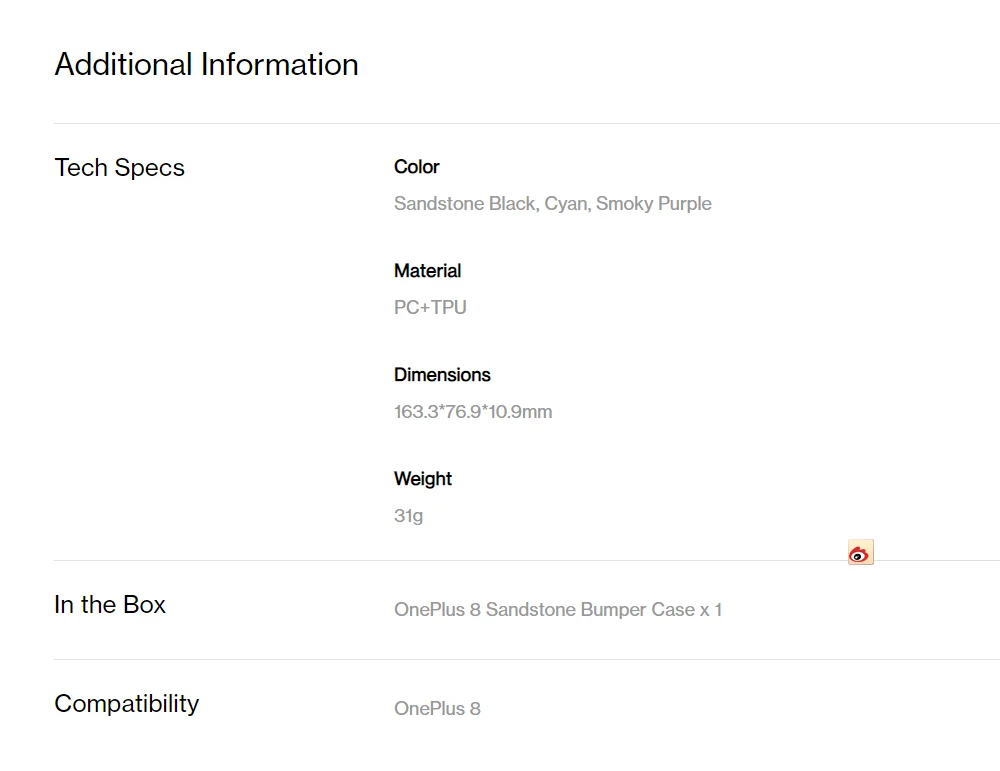Select the 163.3*76.9*10.9mm dimensions value

coord(473,412)
